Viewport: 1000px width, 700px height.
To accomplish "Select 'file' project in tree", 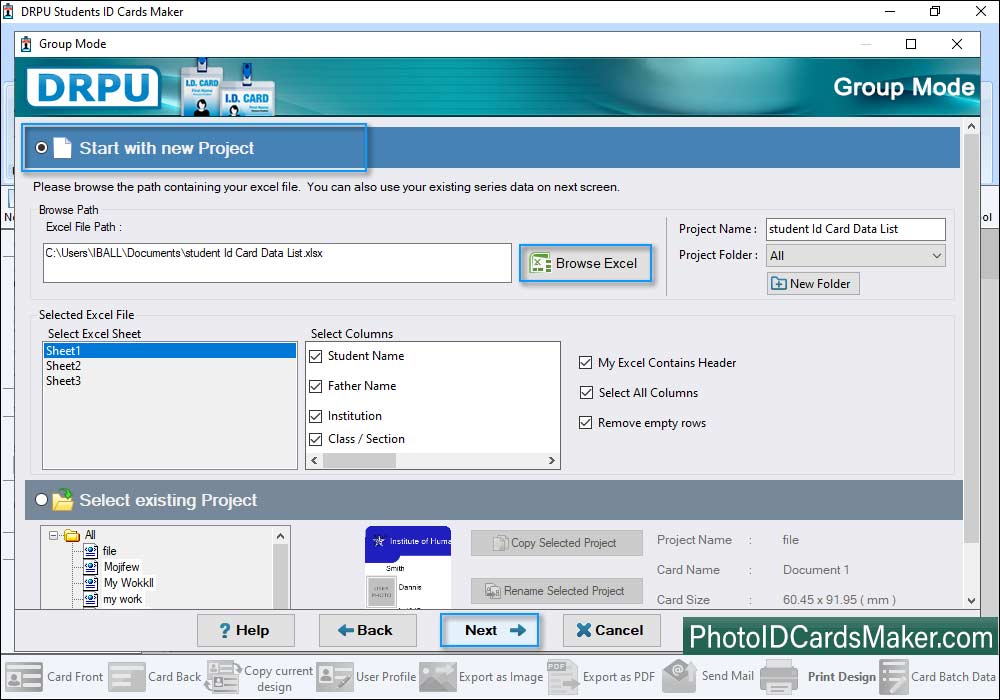I will point(110,551).
